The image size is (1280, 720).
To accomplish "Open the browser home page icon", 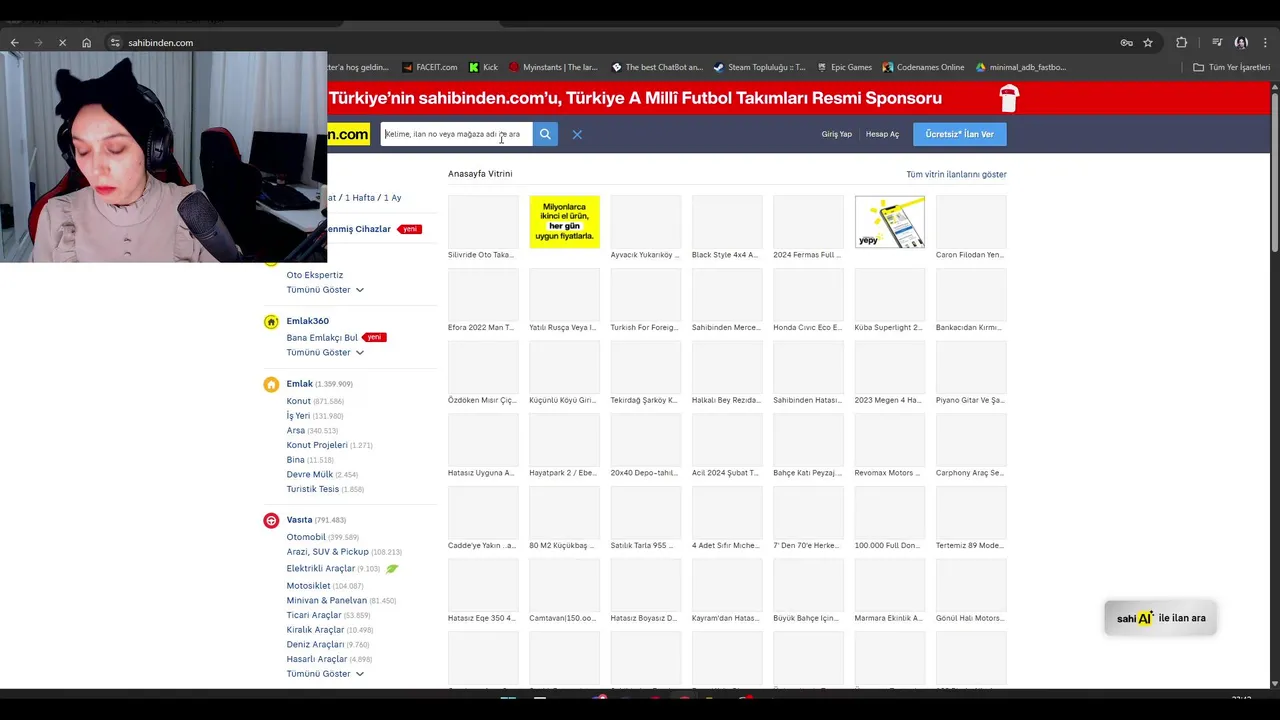I will click(x=87, y=43).
